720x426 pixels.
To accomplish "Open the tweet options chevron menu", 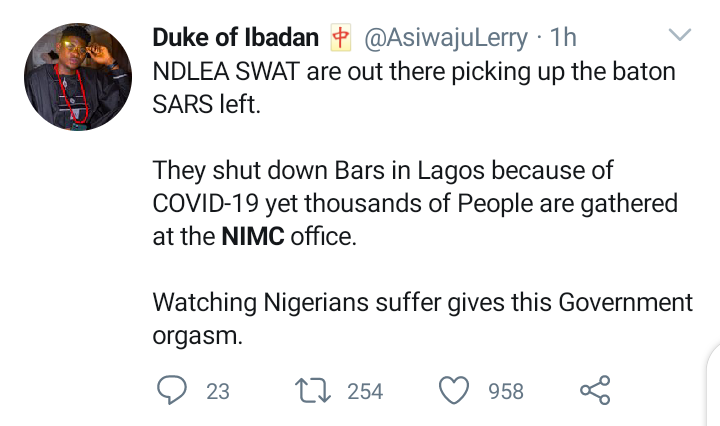I will [x=680, y=37].
